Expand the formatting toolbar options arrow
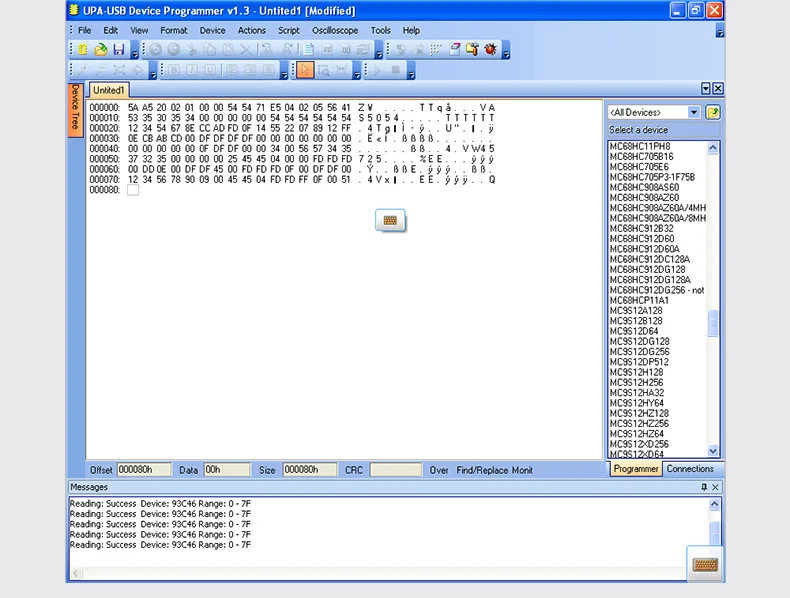 [284, 72]
